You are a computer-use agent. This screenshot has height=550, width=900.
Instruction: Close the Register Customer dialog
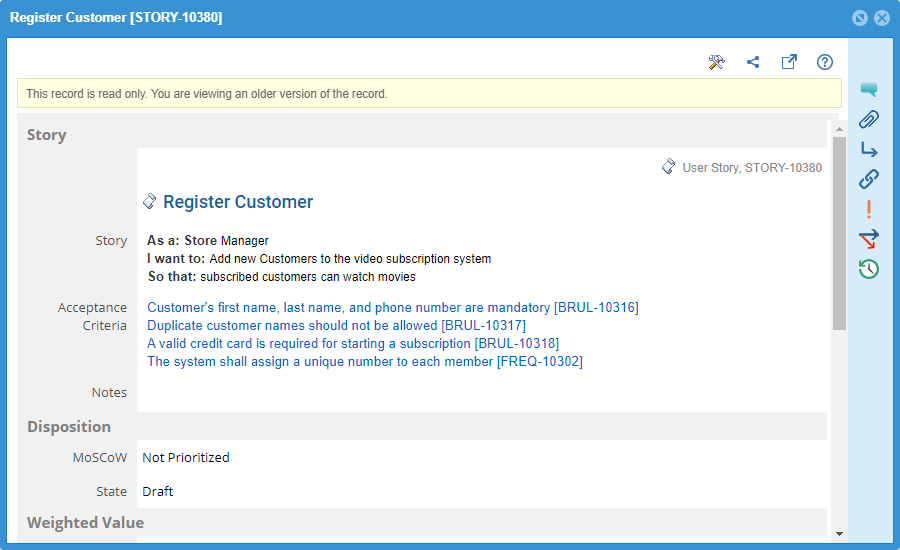[882, 18]
